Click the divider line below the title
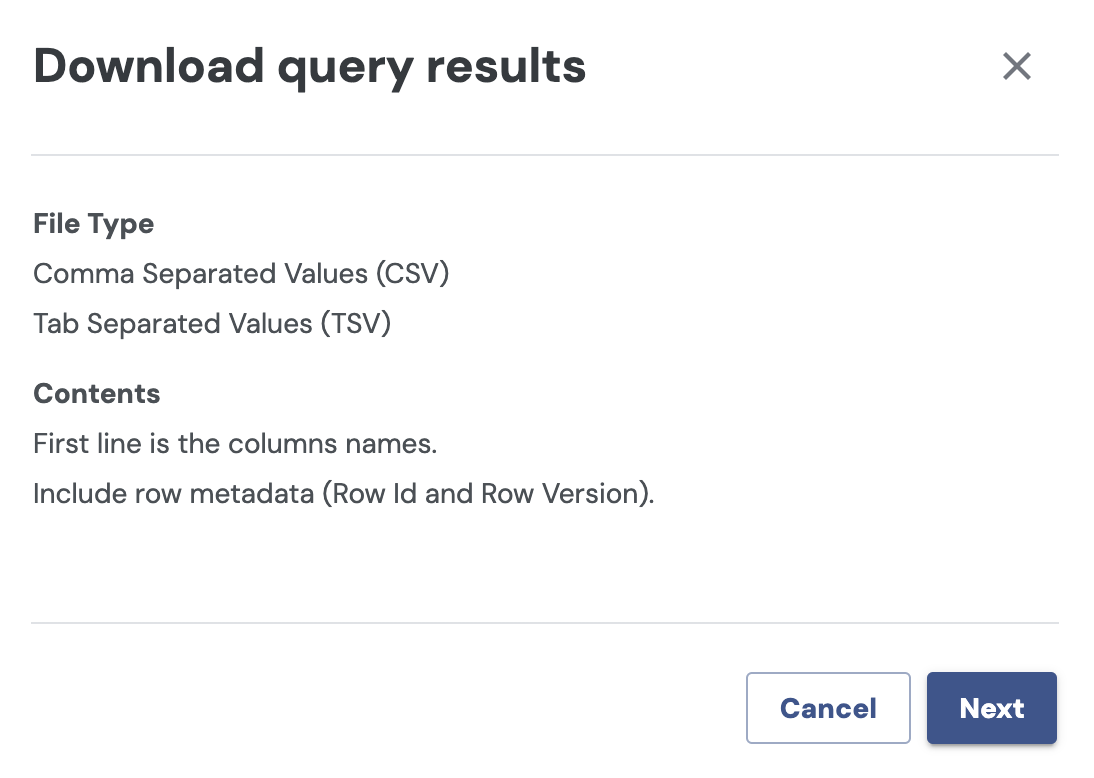The image size is (1094, 778). pos(544,155)
